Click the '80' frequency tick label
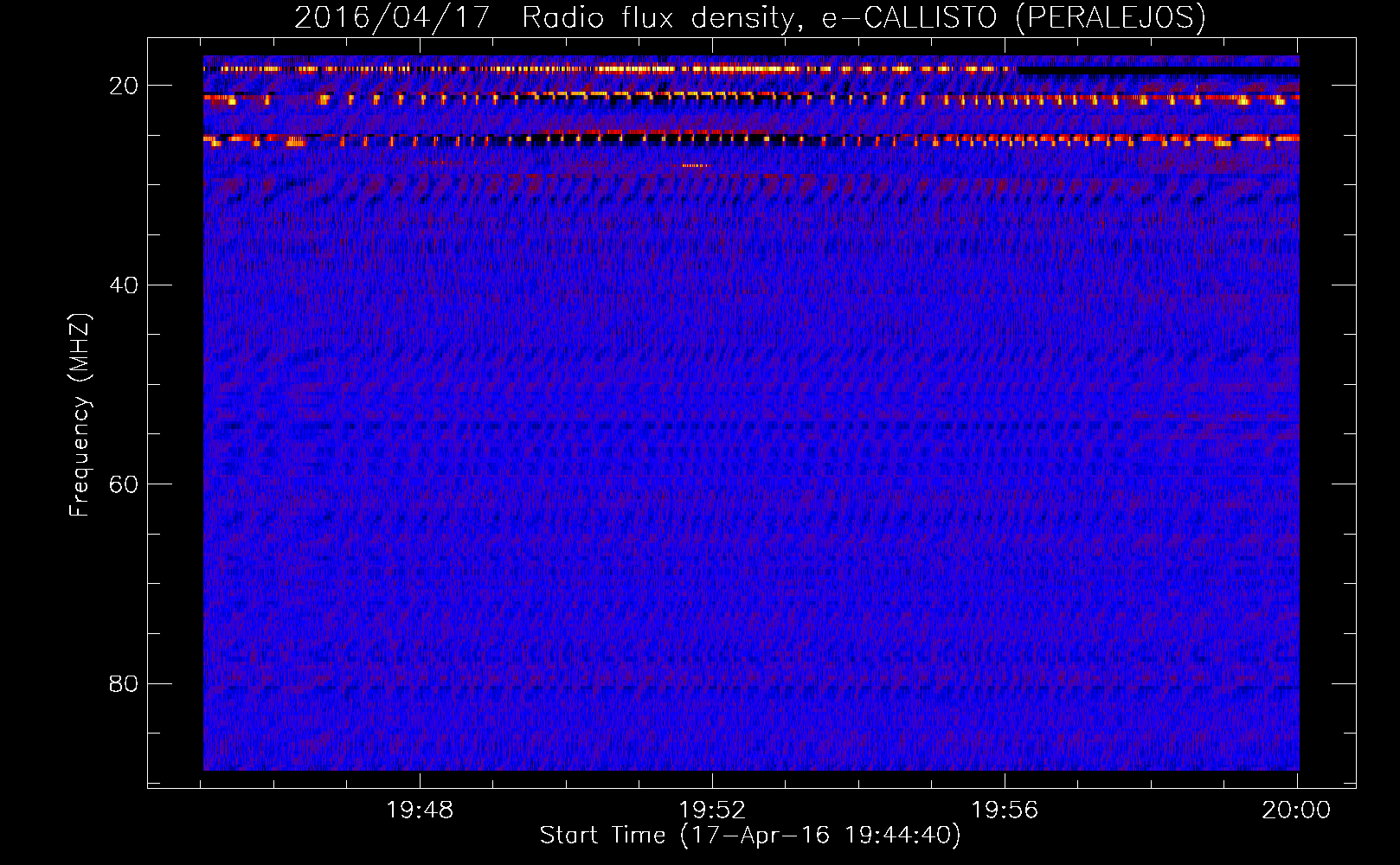Image resolution: width=1400 pixels, height=865 pixels. tap(124, 684)
